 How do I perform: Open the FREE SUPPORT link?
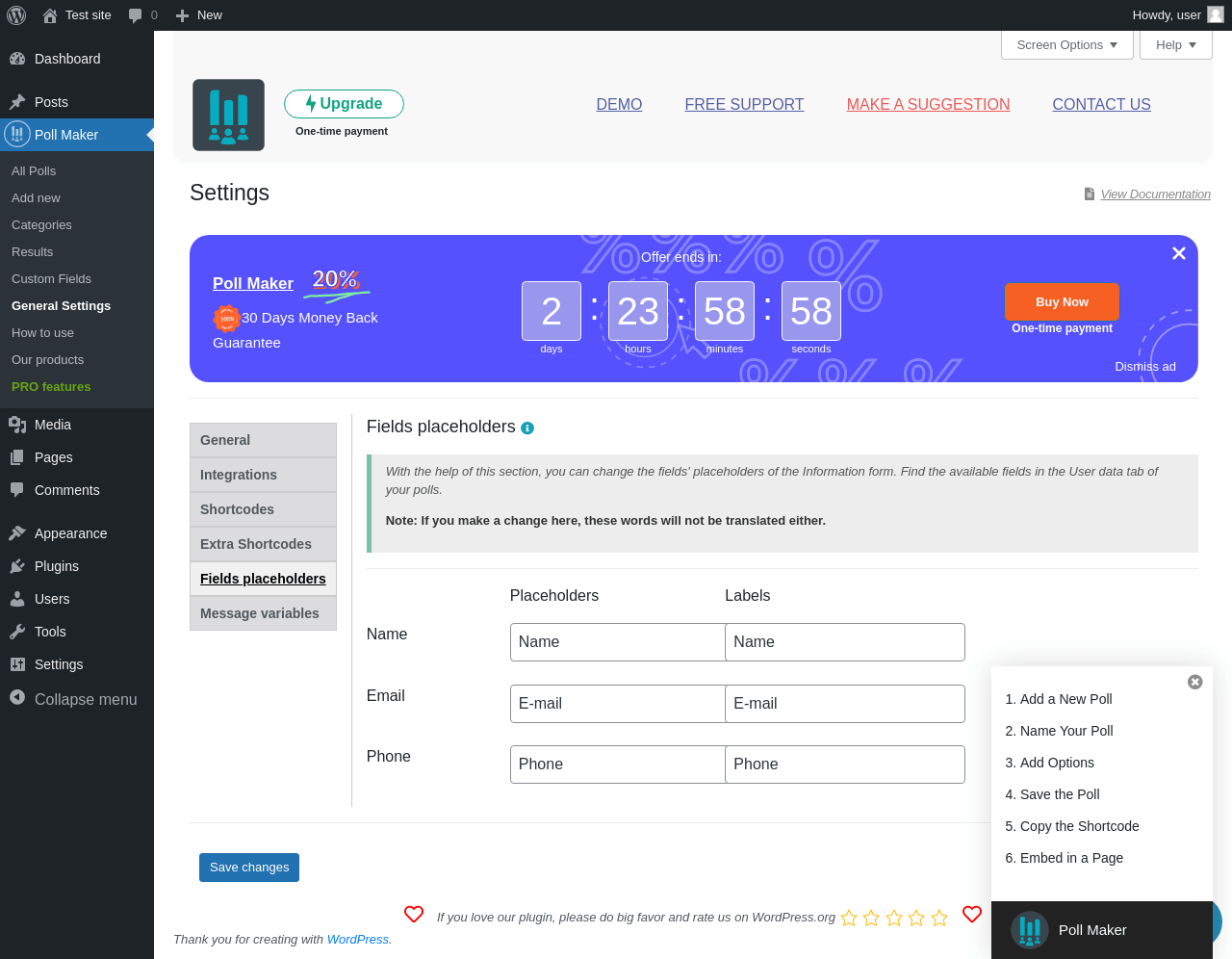coord(744,104)
